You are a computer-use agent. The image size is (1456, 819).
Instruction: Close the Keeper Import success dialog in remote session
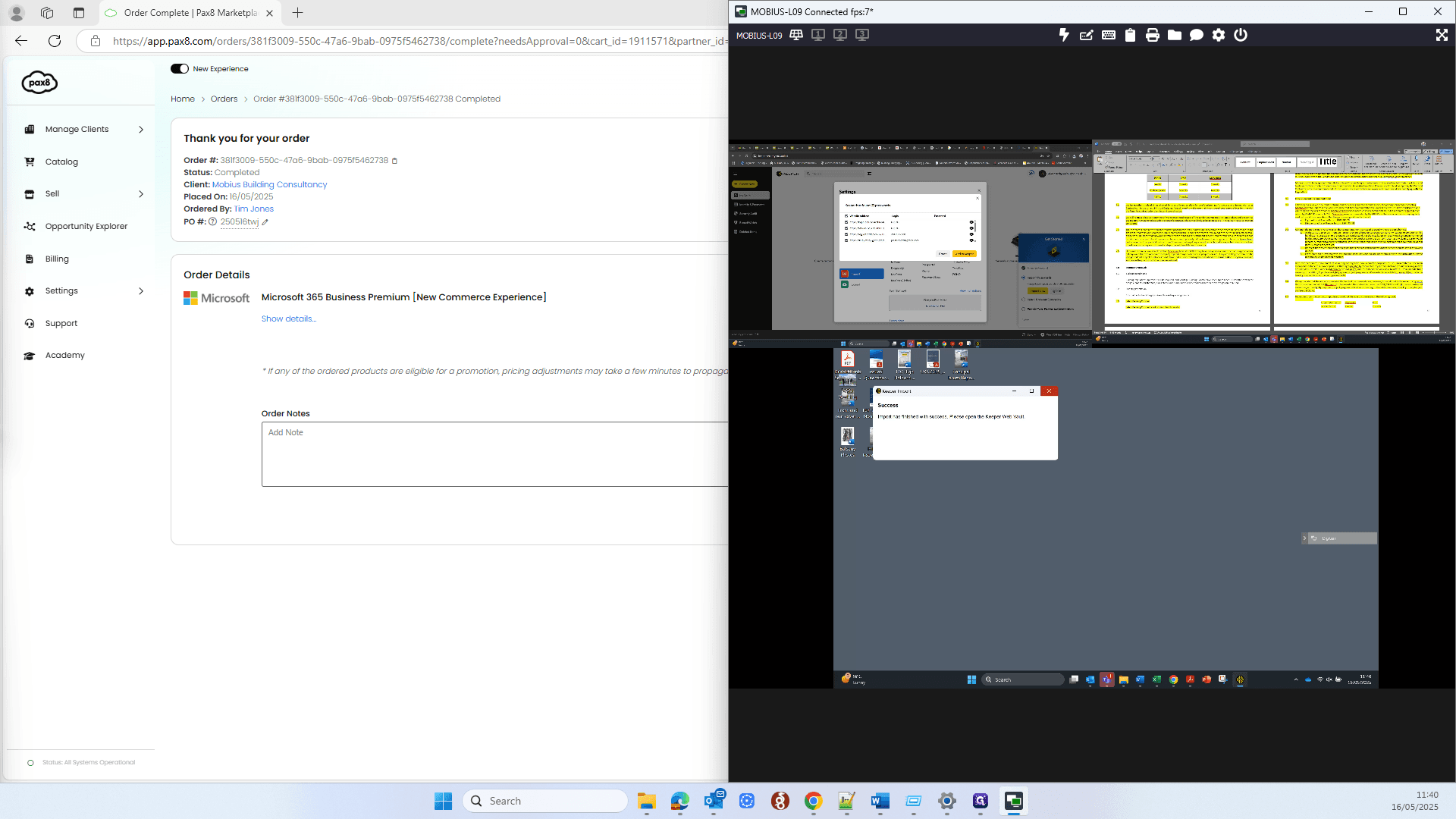click(x=1049, y=391)
